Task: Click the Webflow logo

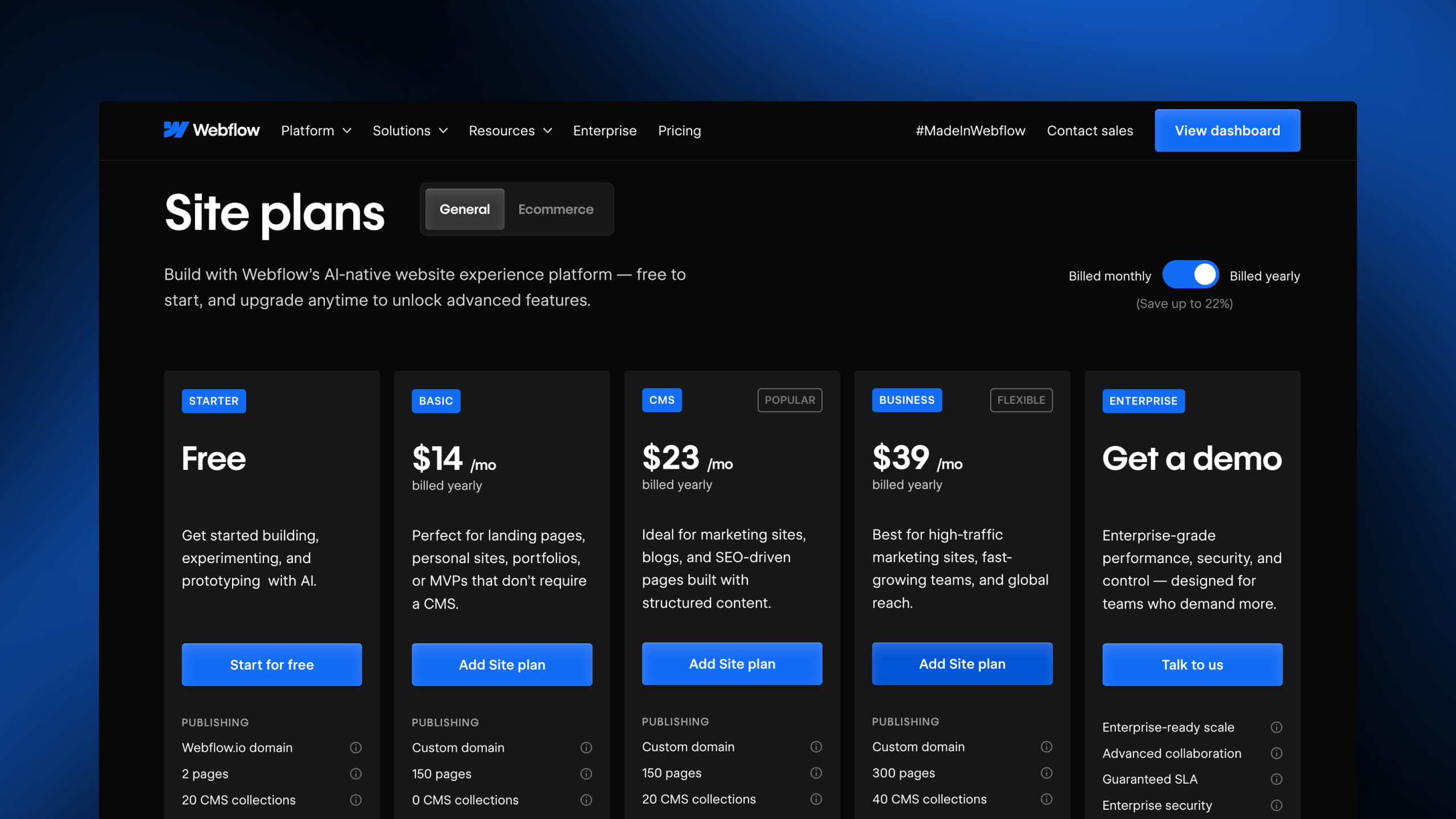Action: coord(212,130)
